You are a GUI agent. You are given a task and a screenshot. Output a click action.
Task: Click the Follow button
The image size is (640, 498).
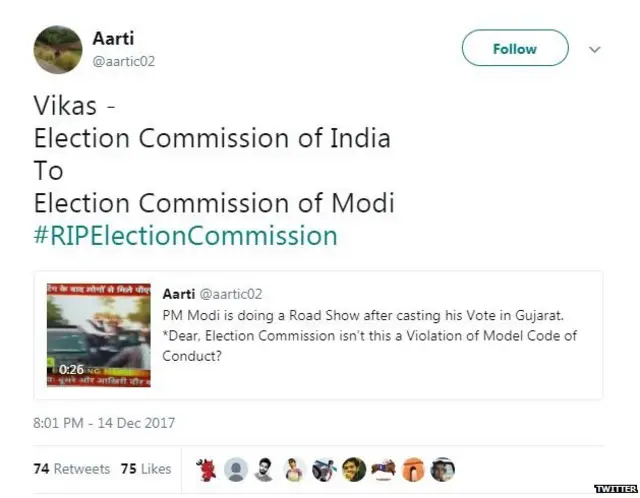point(515,48)
